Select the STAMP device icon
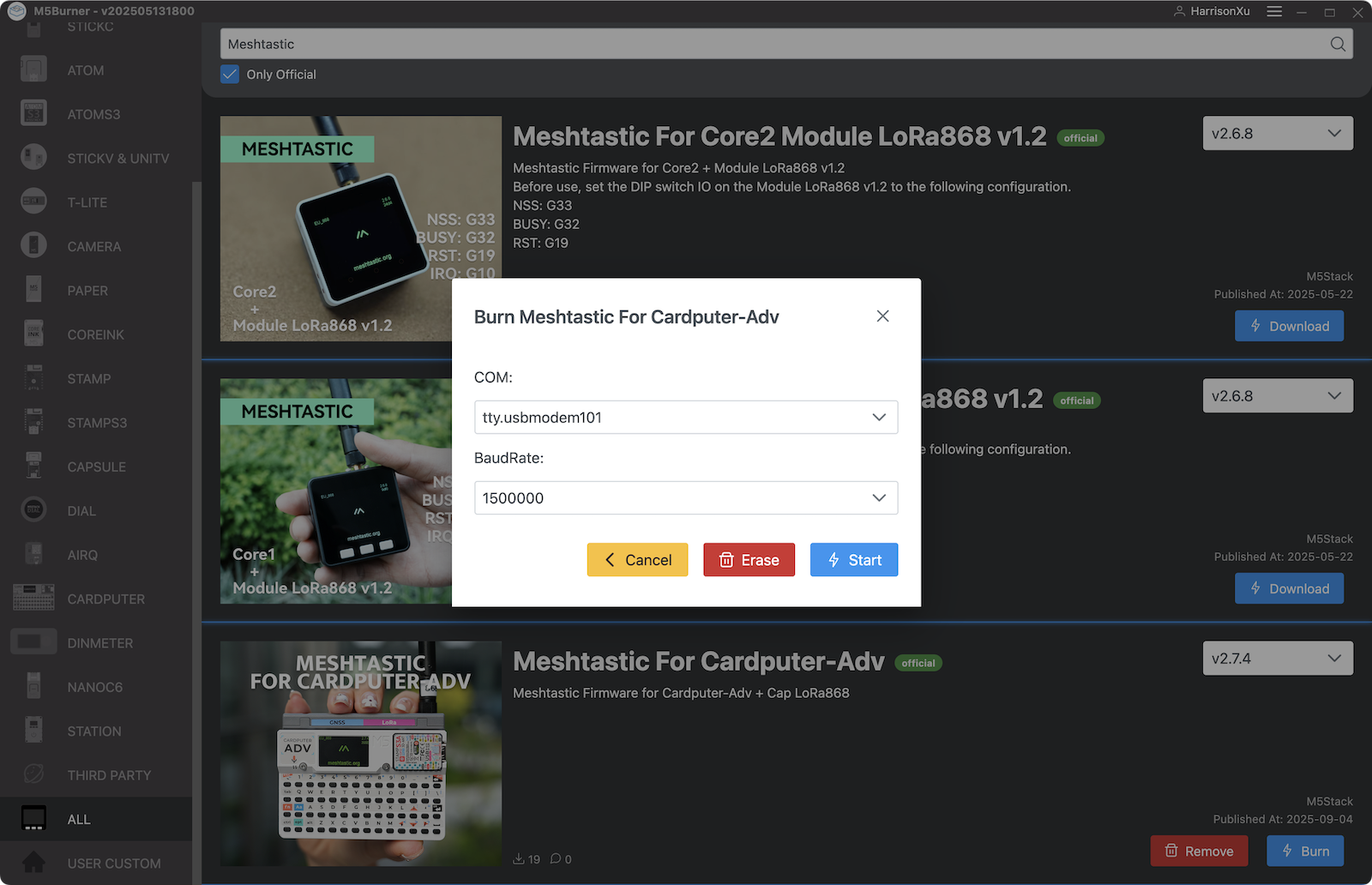 coord(33,378)
